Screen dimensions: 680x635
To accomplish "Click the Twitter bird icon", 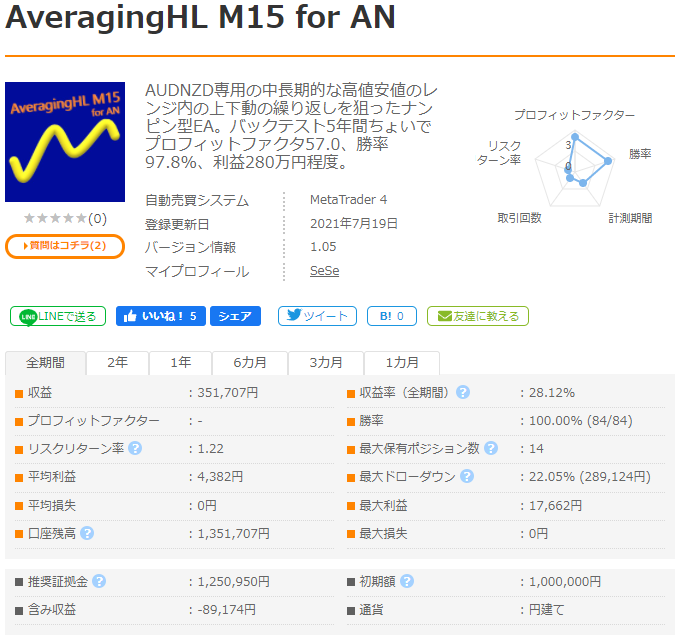I will [294, 315].
